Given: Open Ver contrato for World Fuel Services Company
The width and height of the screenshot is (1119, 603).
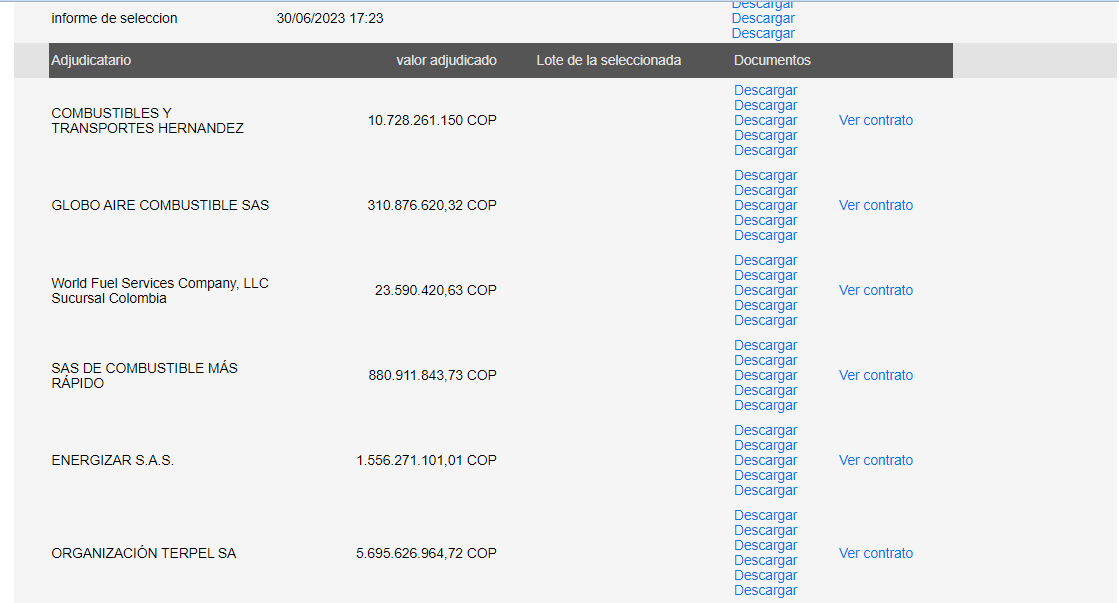Looking at the screenshot, I should coord(876,290).
